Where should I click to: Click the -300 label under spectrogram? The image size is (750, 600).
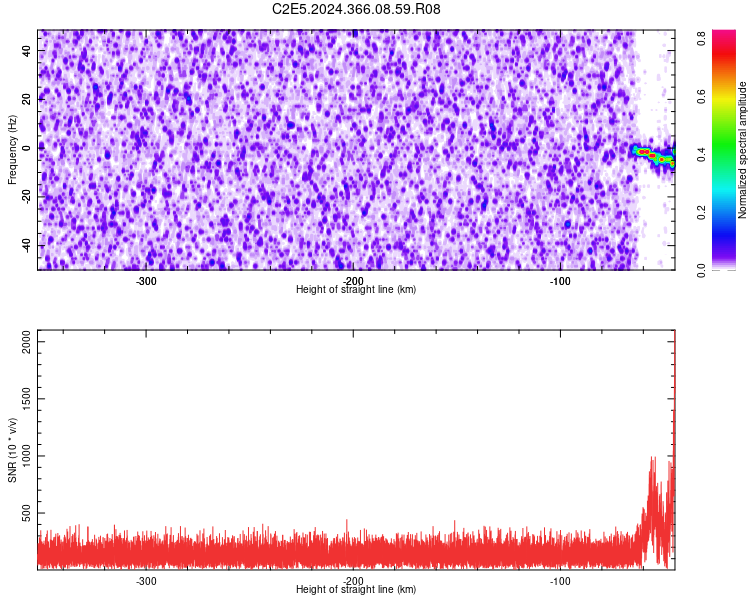click(146, 281)
